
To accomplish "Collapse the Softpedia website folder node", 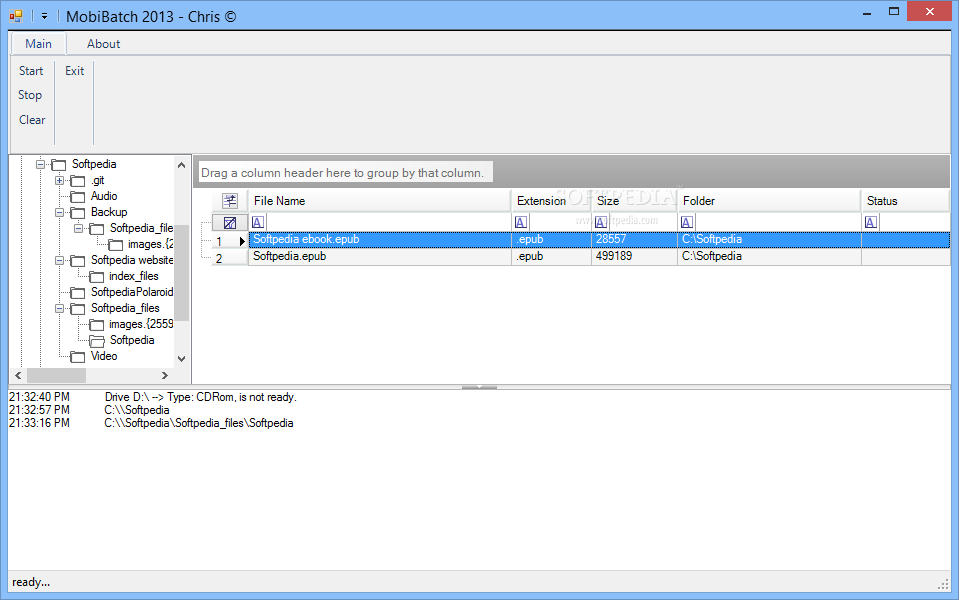I will [x=59, y=260].
